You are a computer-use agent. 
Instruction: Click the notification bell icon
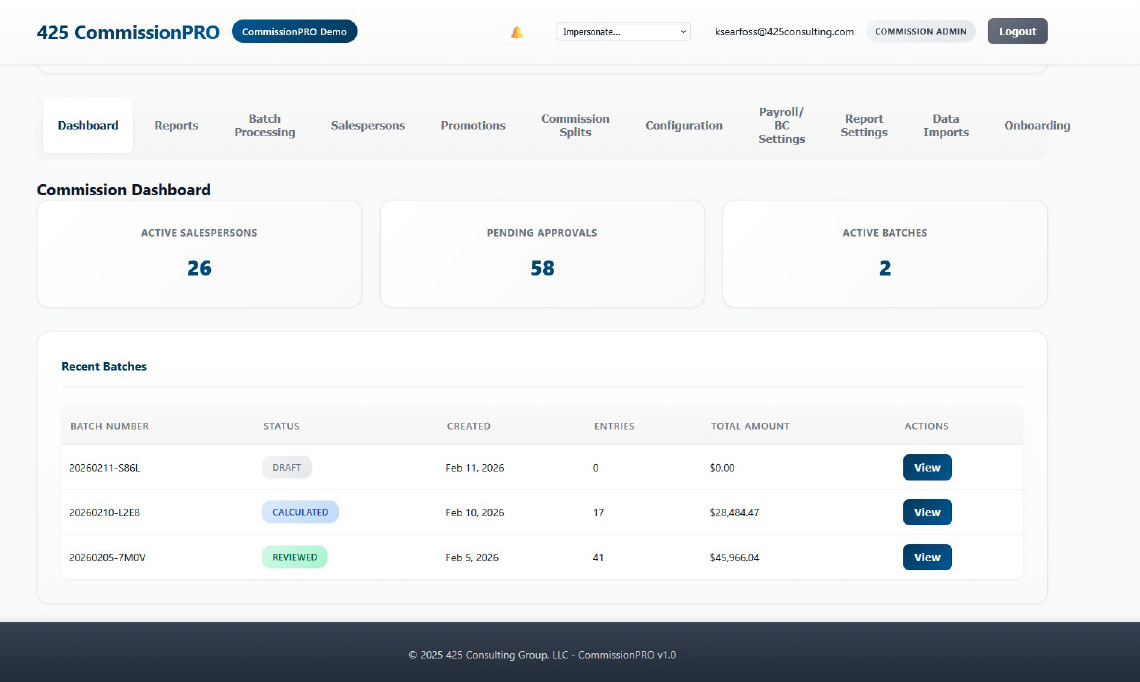coord(517,32)
